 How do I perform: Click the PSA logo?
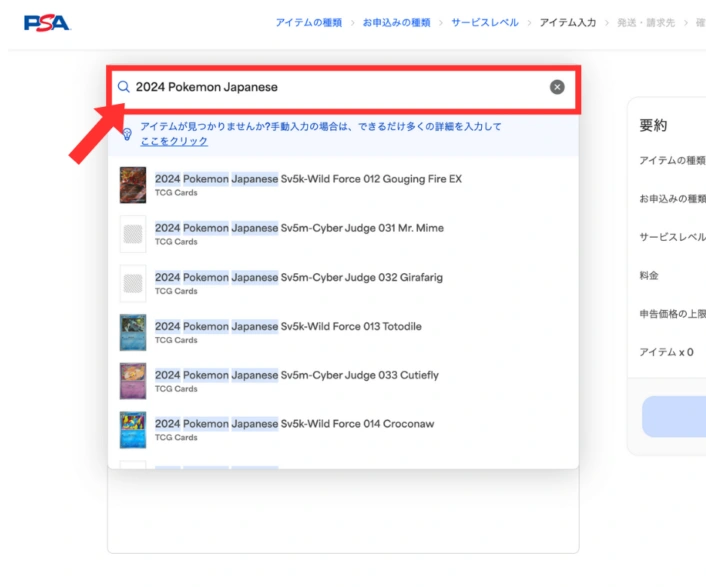click(47, 23)
